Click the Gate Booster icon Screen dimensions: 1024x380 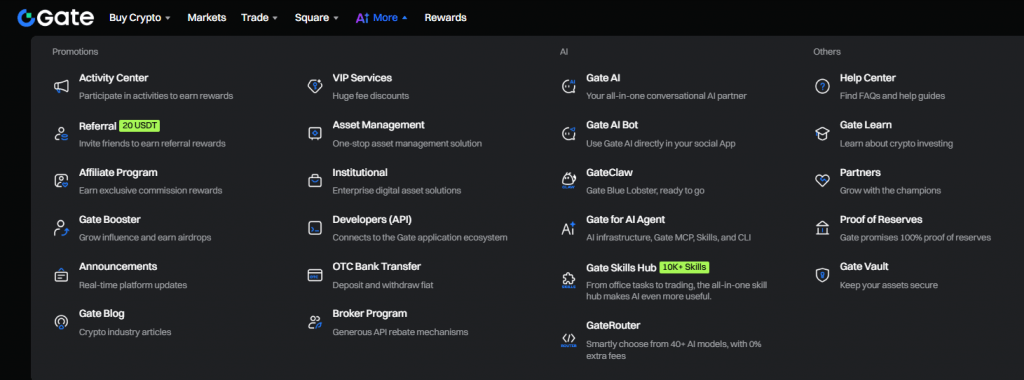click(x=61, y=228)
